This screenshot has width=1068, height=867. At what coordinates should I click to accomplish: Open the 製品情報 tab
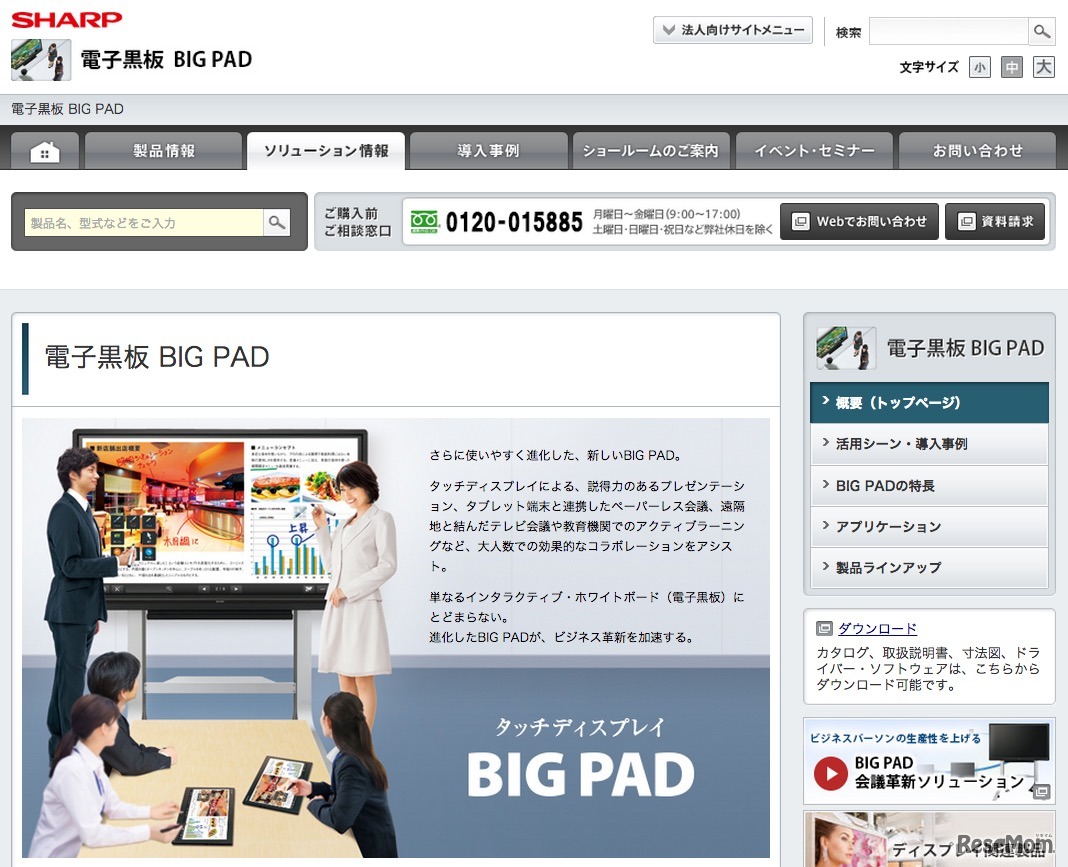[x=163, y=151]
